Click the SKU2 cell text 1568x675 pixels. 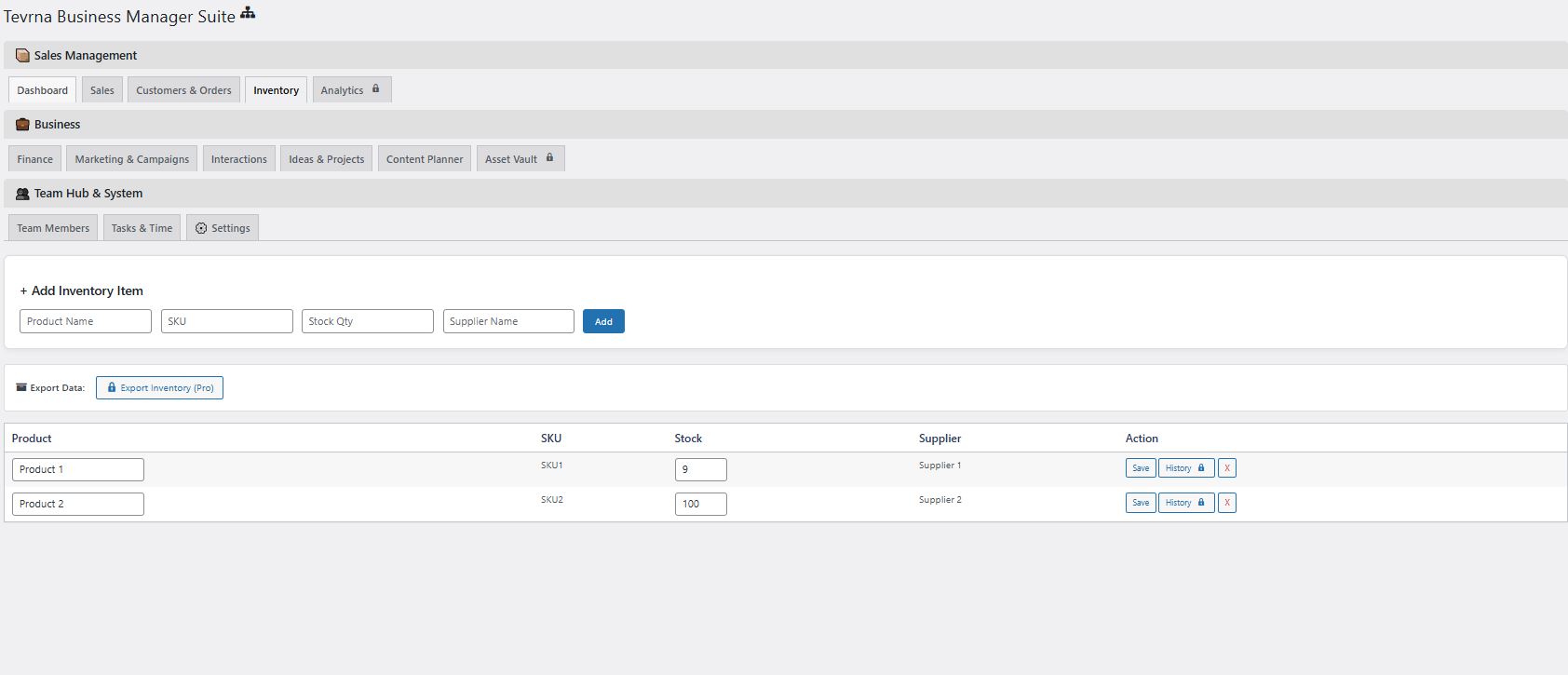pyautogui.click(x=552, y=499)
